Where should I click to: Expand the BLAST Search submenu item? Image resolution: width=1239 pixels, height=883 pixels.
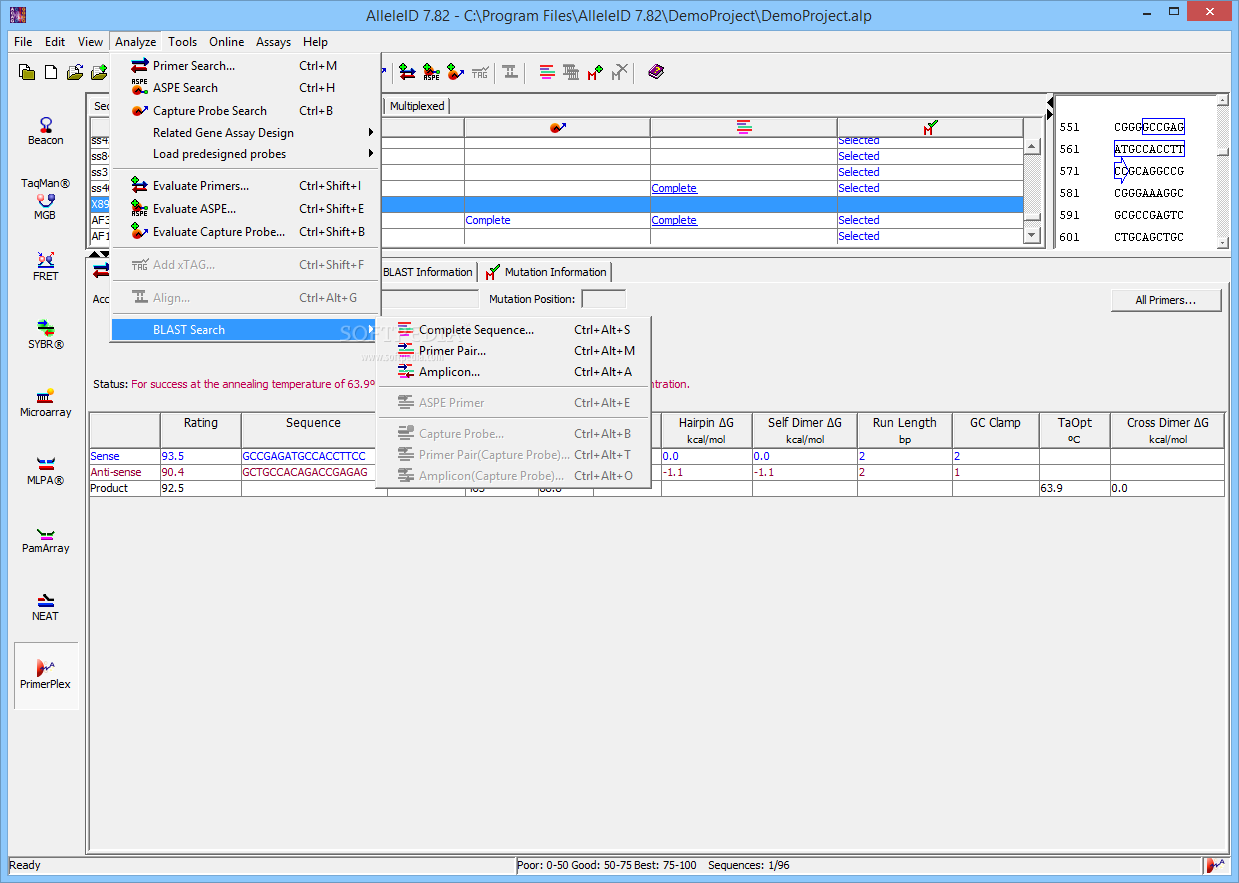click(x=245, y=330)
